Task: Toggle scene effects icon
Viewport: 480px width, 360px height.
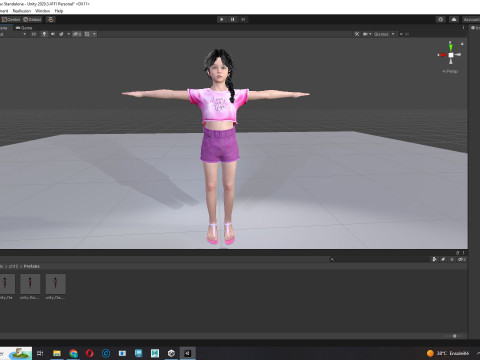Action: point(61,34)
